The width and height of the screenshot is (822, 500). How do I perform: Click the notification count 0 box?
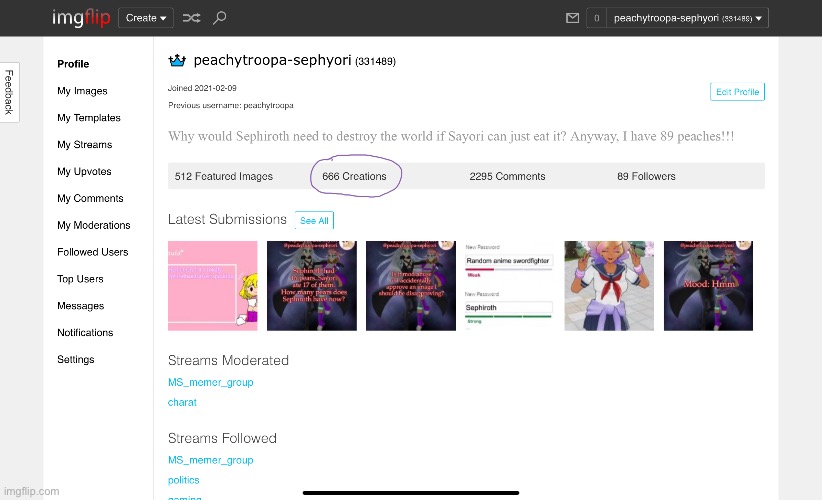[596, 18]
